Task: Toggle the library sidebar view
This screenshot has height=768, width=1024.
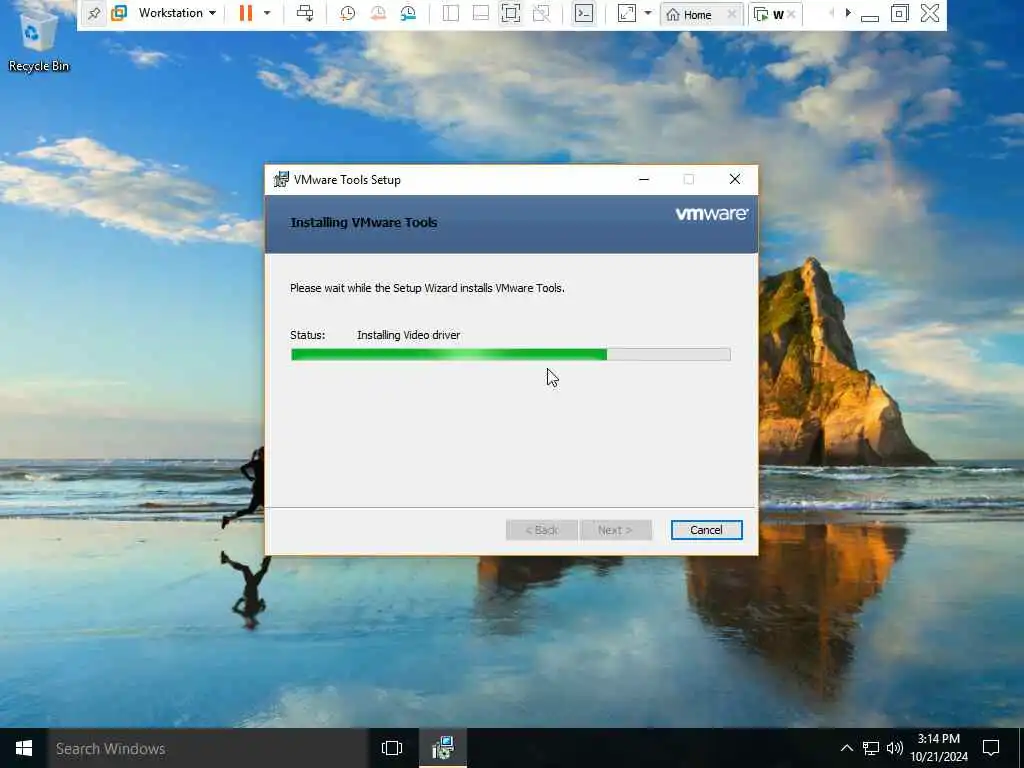Action: (x=451, y=13)
